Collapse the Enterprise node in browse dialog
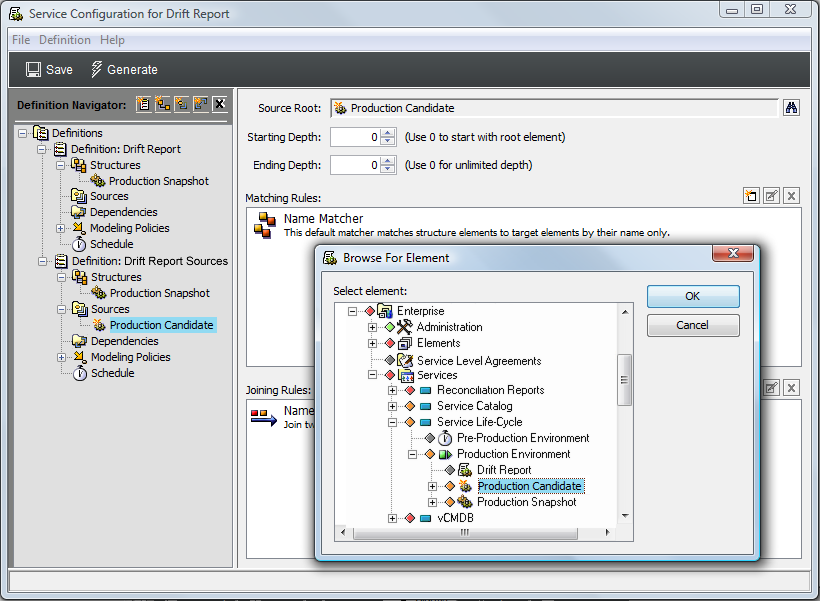820x601 pixels. coord(352,311)
